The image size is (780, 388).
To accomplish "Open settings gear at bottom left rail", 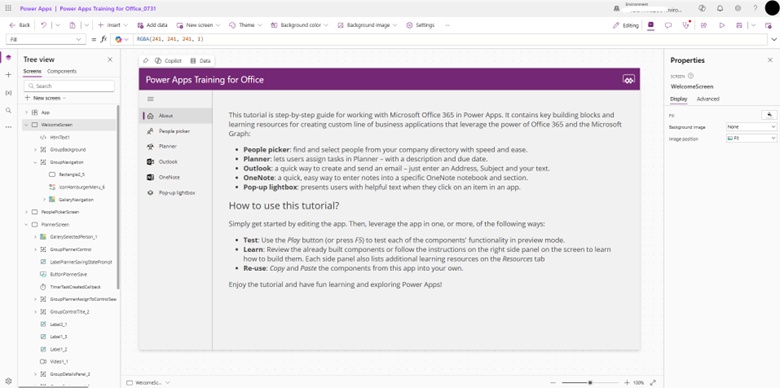I will click(x=8, y=381).
